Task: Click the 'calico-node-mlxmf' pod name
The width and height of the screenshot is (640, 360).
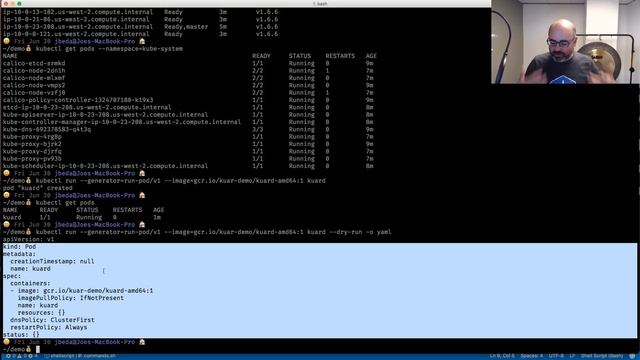Action: click(34, 78)
